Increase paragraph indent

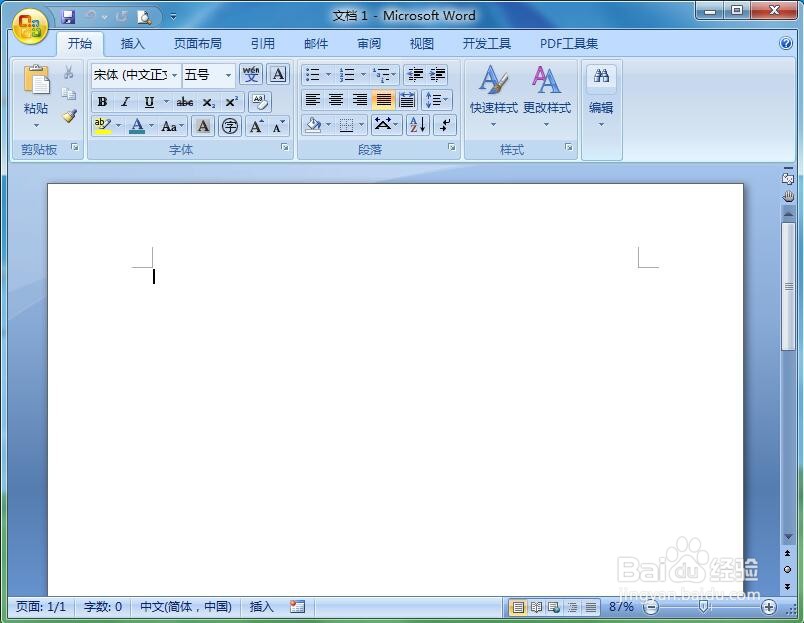[437, 75]
